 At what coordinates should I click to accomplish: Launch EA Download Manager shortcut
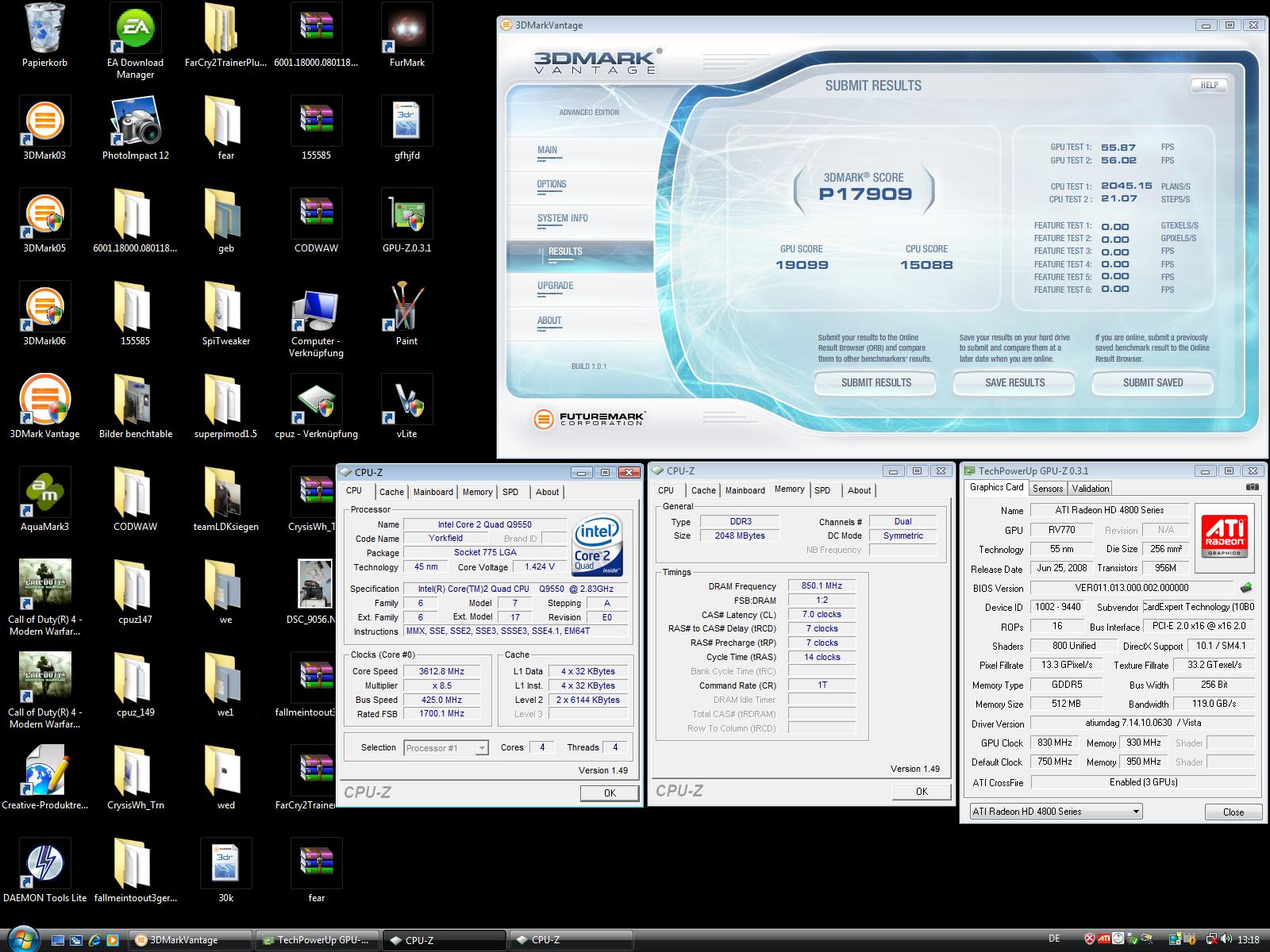135,41
